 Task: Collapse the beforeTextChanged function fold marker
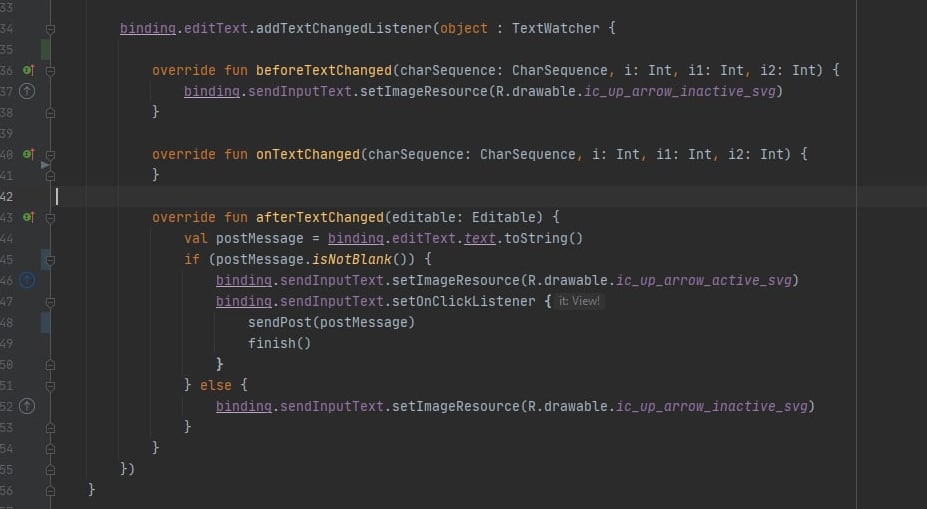(x=50, y=71)
